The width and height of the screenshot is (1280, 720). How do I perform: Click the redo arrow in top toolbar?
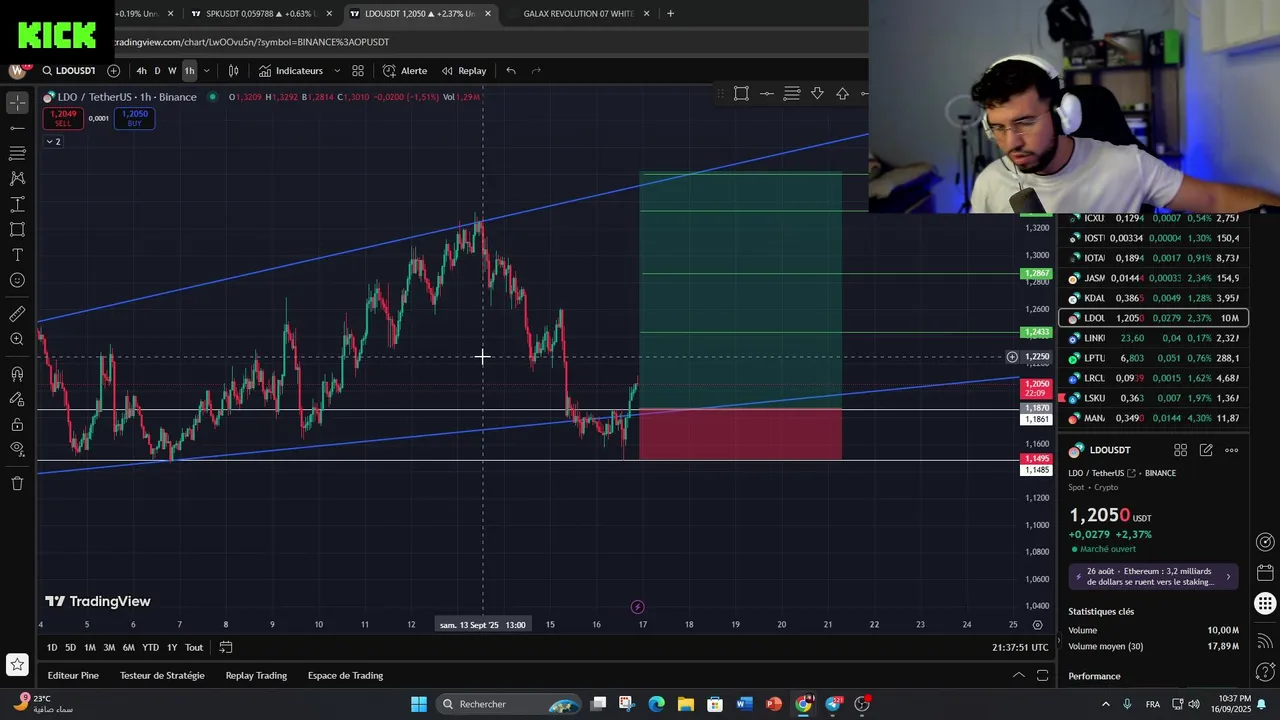536,71
